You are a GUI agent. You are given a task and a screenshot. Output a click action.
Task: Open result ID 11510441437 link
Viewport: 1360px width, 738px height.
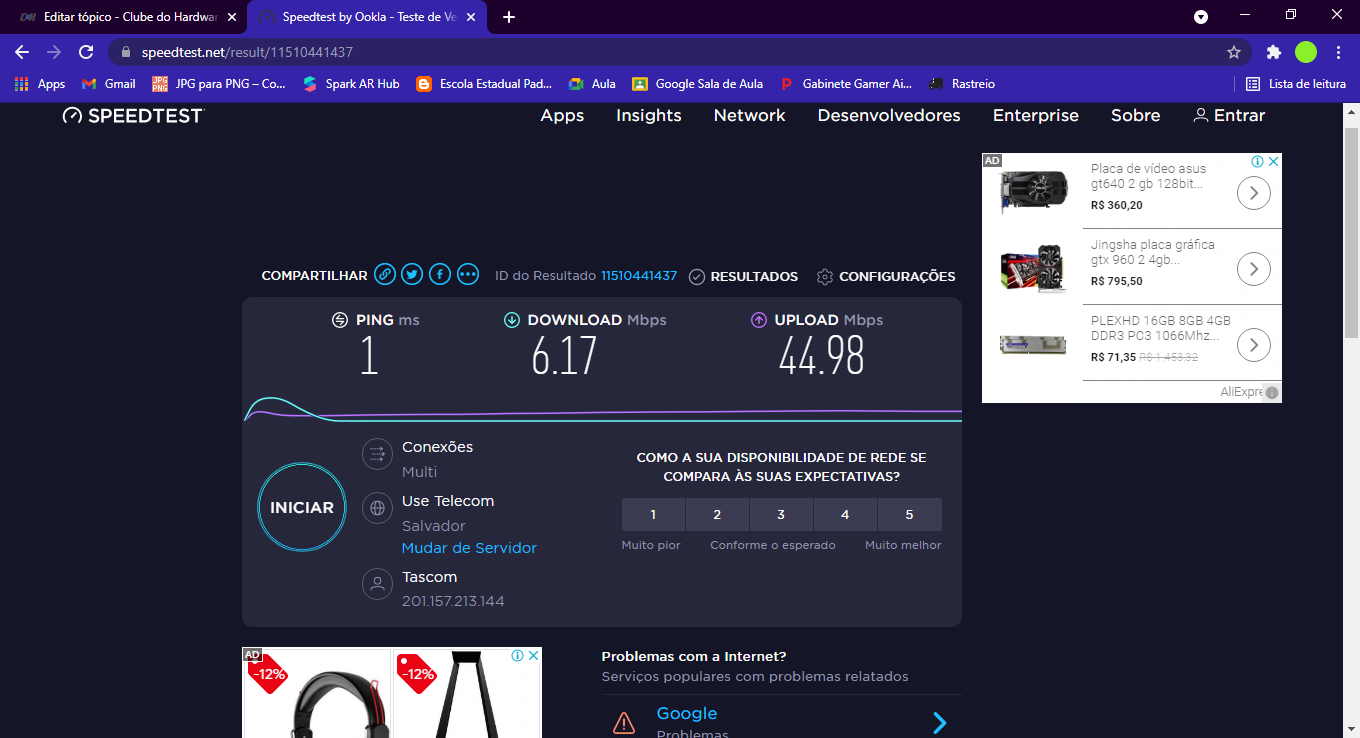639,276
